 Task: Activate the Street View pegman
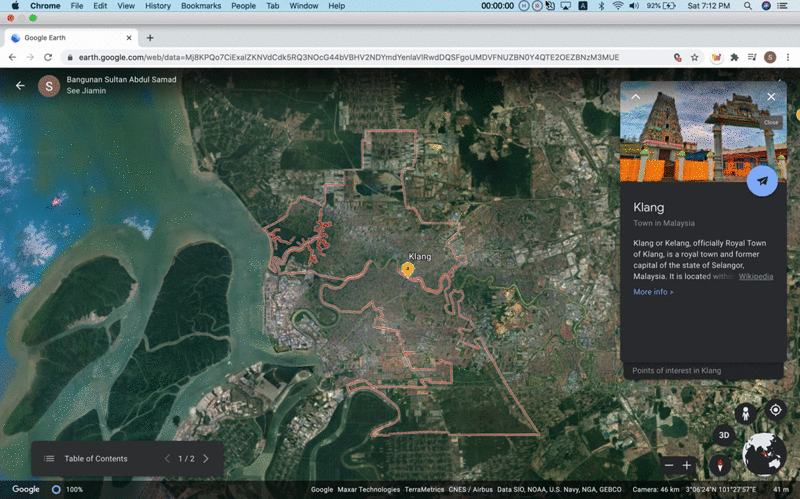(x=745, y=413)
